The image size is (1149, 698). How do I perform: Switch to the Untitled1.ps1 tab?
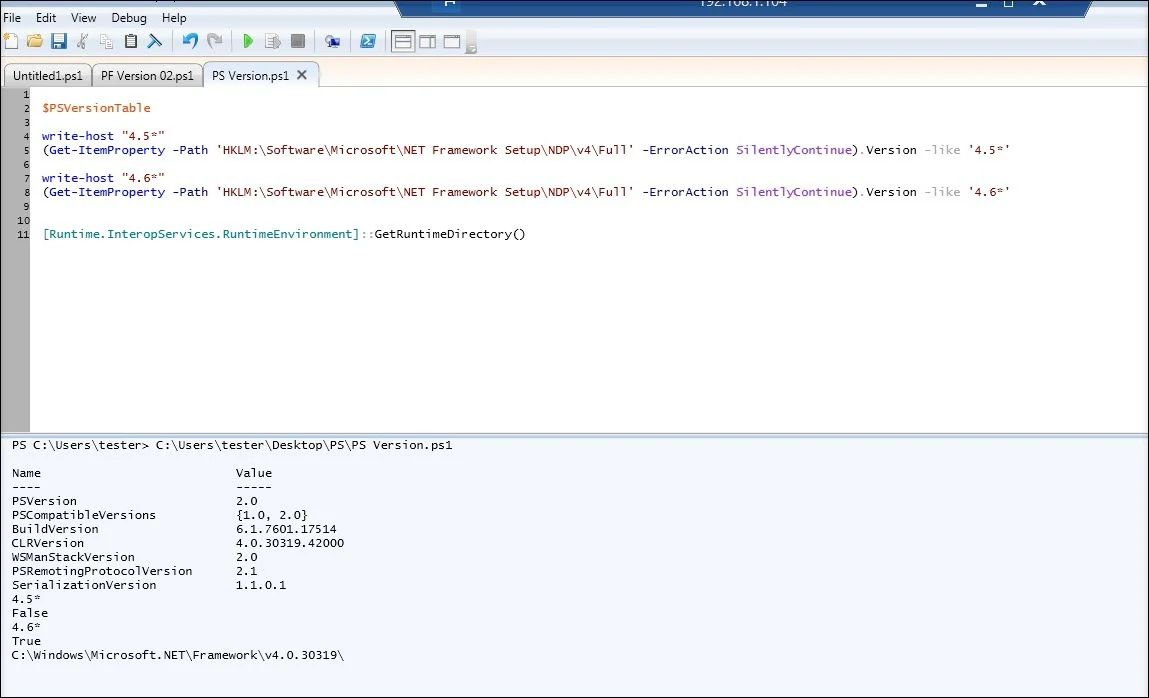point(47,75)
